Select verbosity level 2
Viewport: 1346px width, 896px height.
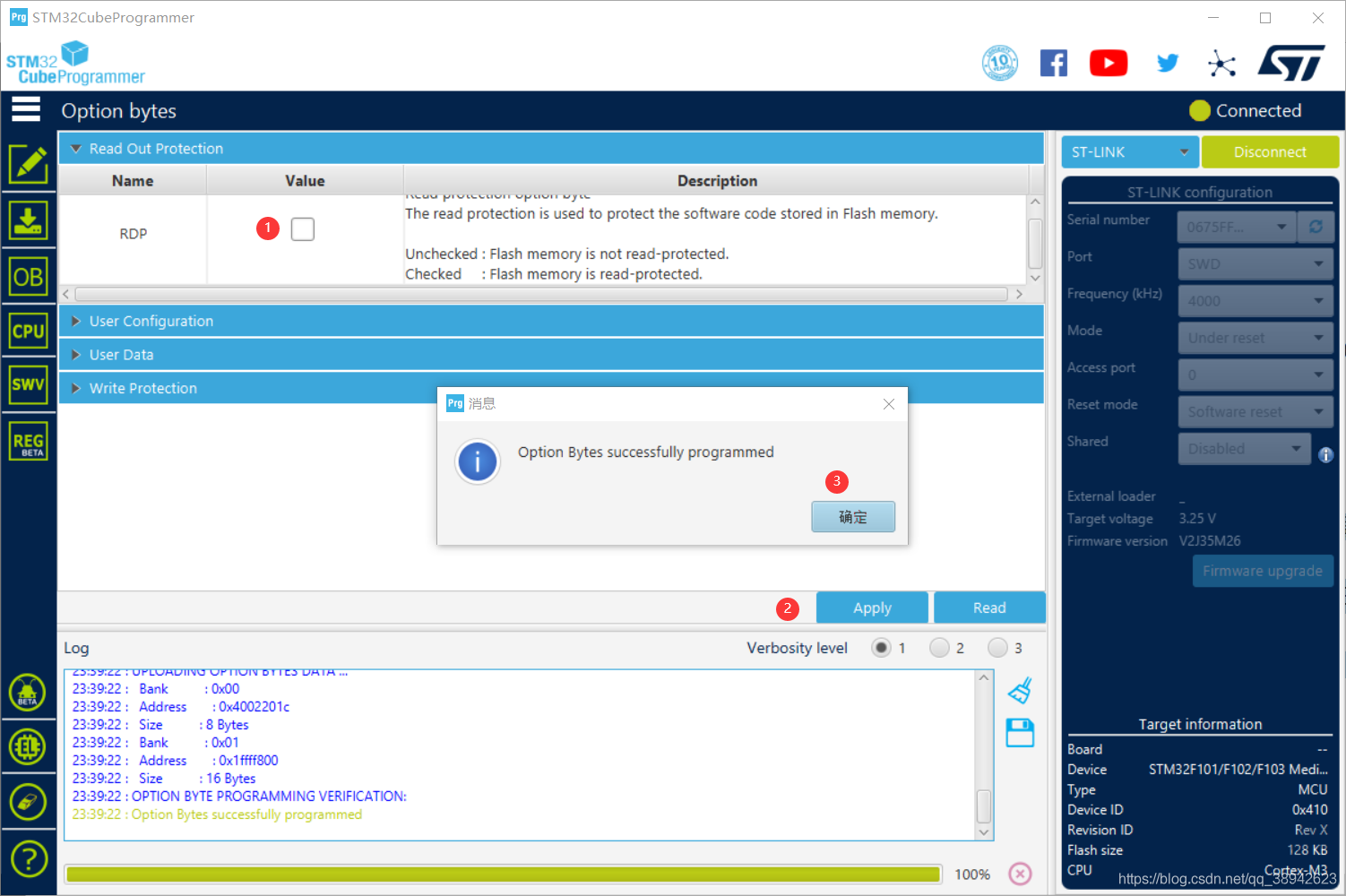coord(939,648)
